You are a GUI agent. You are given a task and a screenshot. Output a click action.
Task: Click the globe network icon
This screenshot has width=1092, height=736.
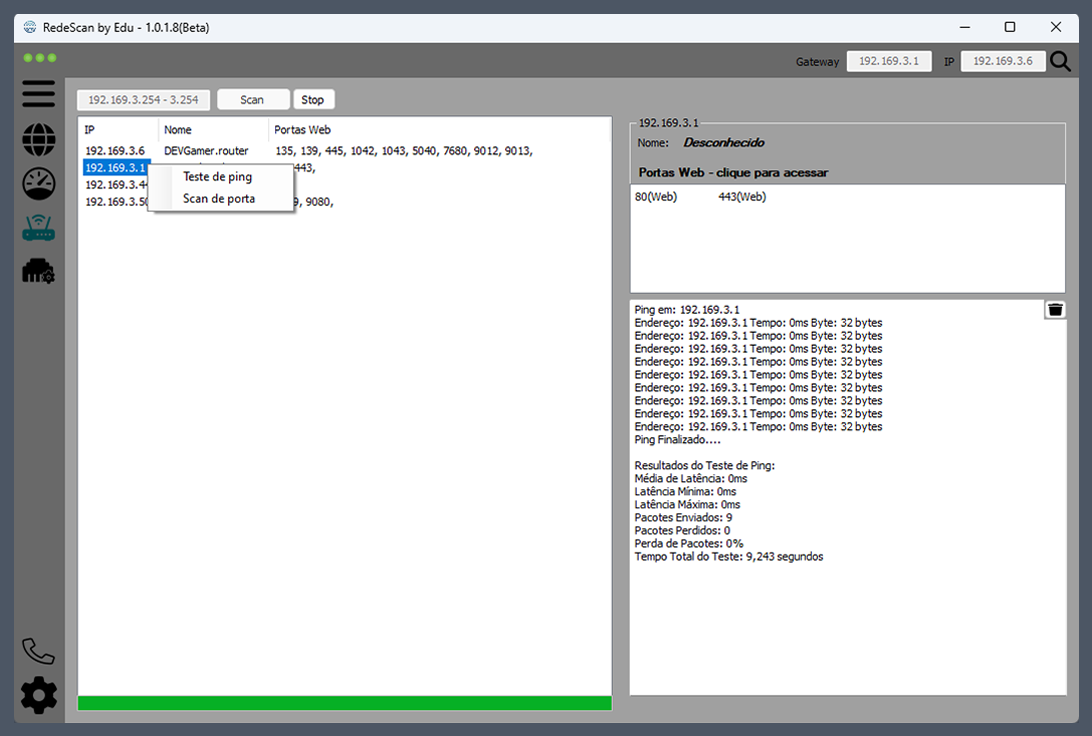(x=39, y=140)
